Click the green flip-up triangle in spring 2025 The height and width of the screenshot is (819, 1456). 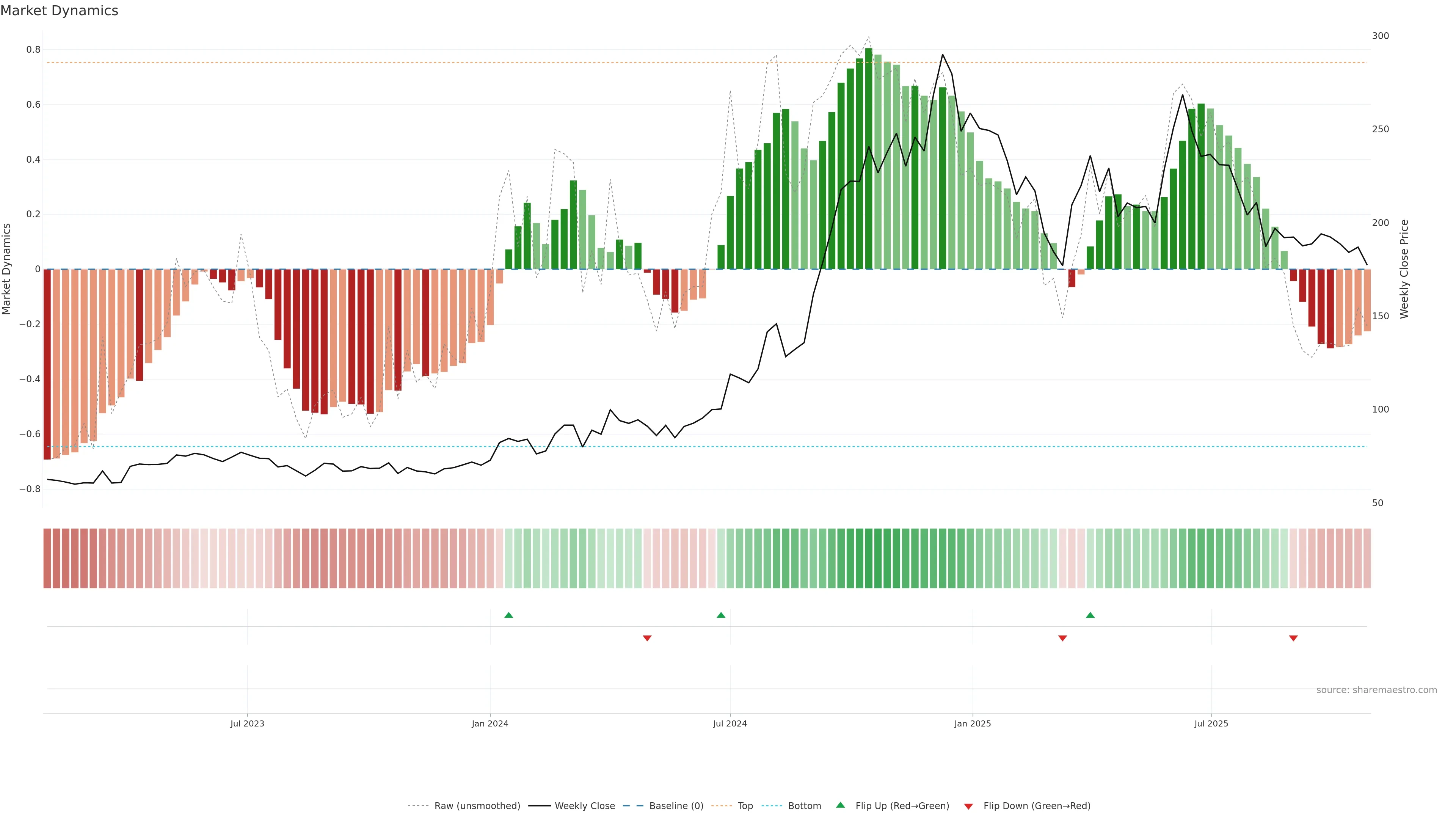tap(1090, 615)
